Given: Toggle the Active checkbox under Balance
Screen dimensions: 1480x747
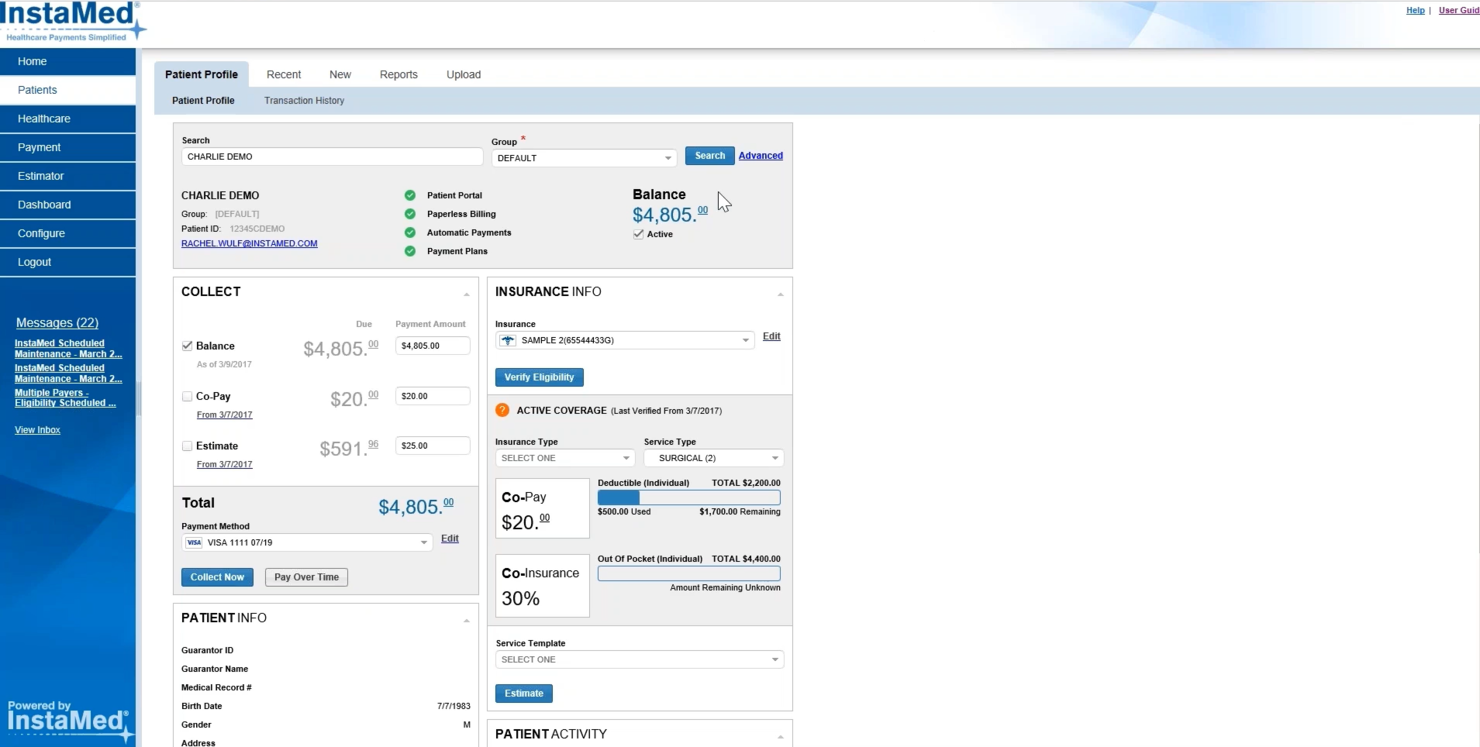Looking at the screenshot, I should pyautogui.click(x=638, y=234).
